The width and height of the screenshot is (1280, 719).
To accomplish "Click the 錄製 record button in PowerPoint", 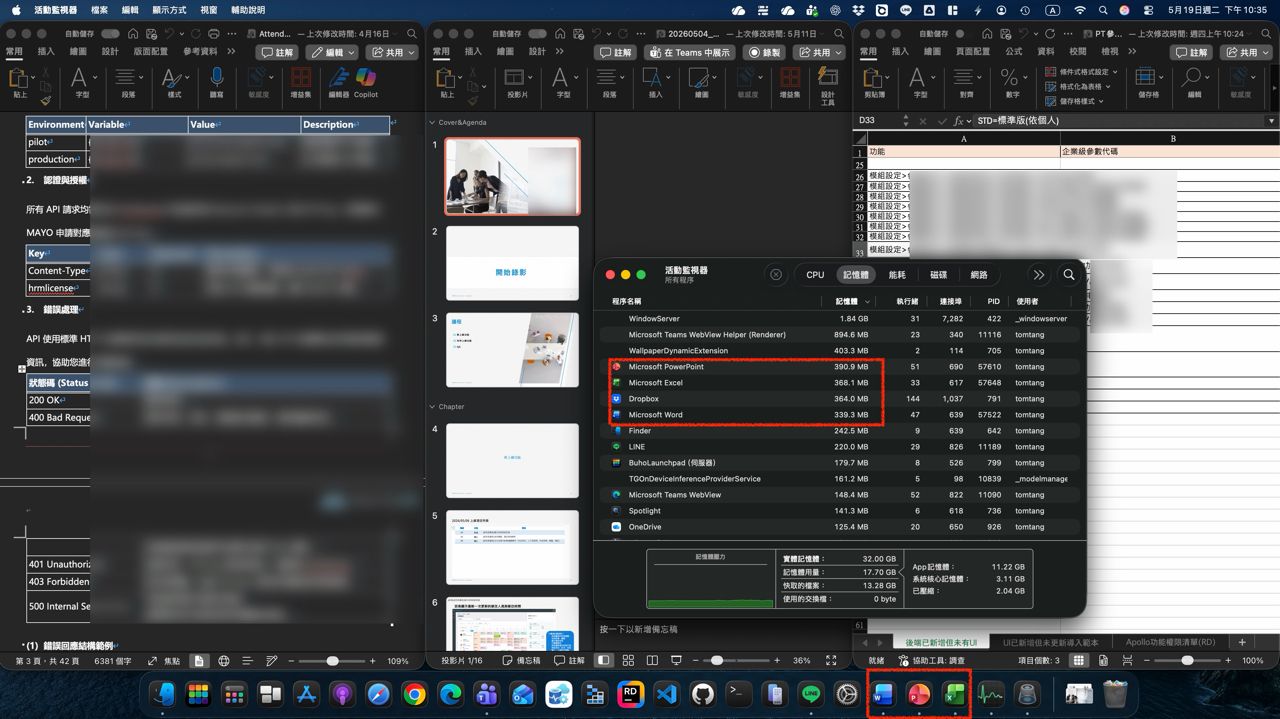I will (765, 52).
